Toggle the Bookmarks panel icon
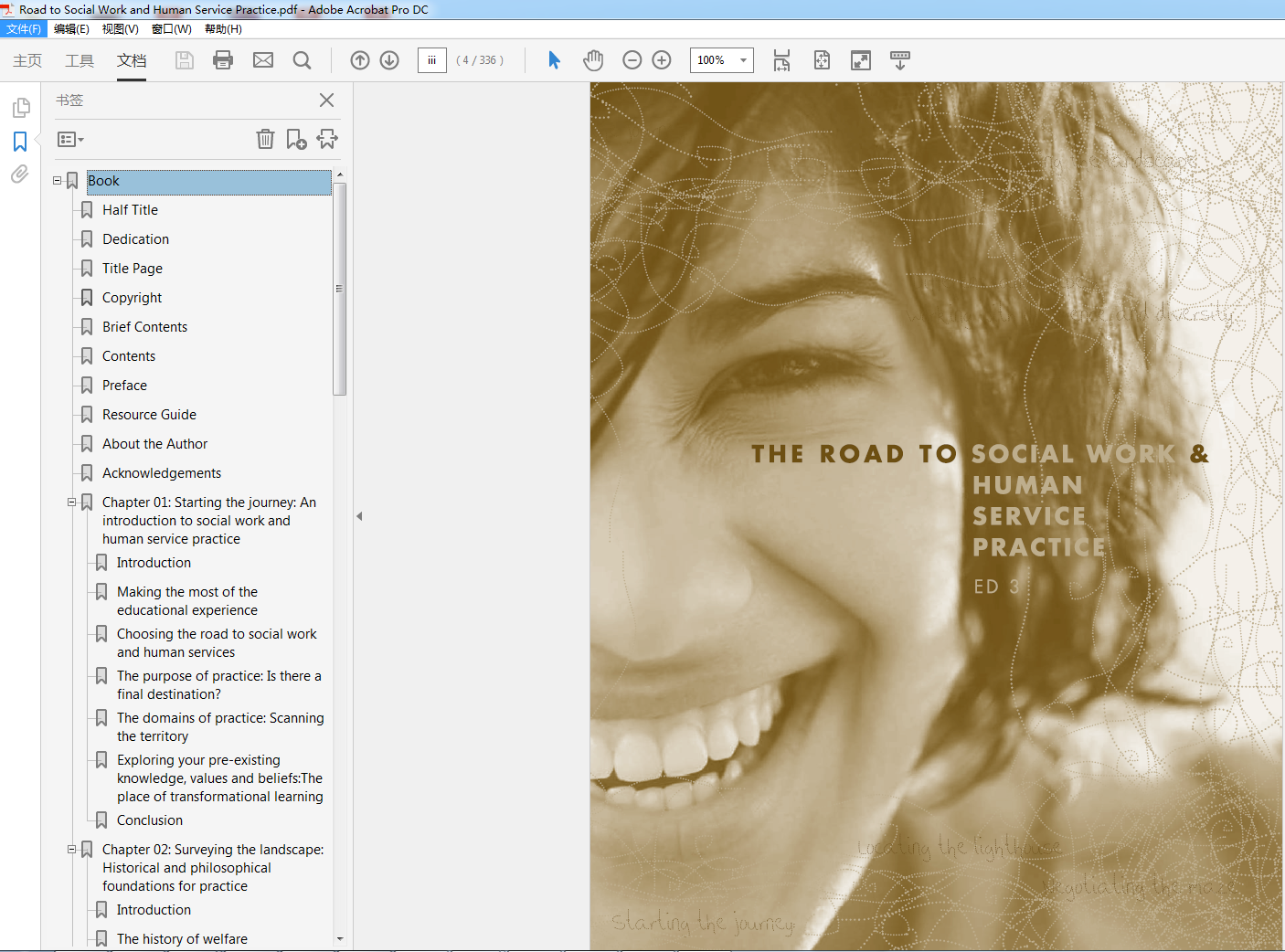1285x952 pixels. [20, 142]
